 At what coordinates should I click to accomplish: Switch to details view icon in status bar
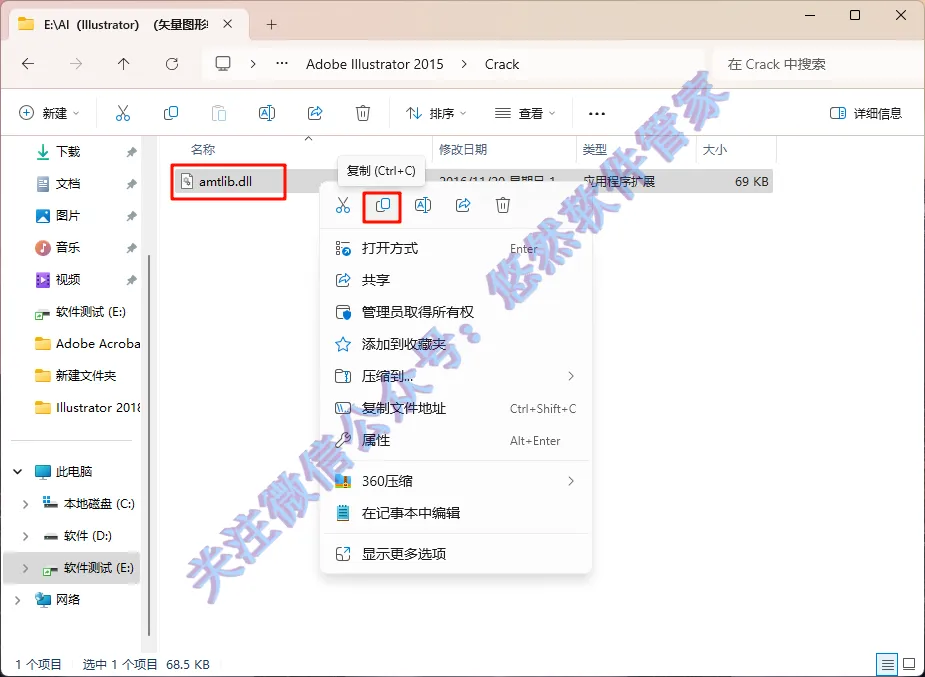(x=887, y=665)
